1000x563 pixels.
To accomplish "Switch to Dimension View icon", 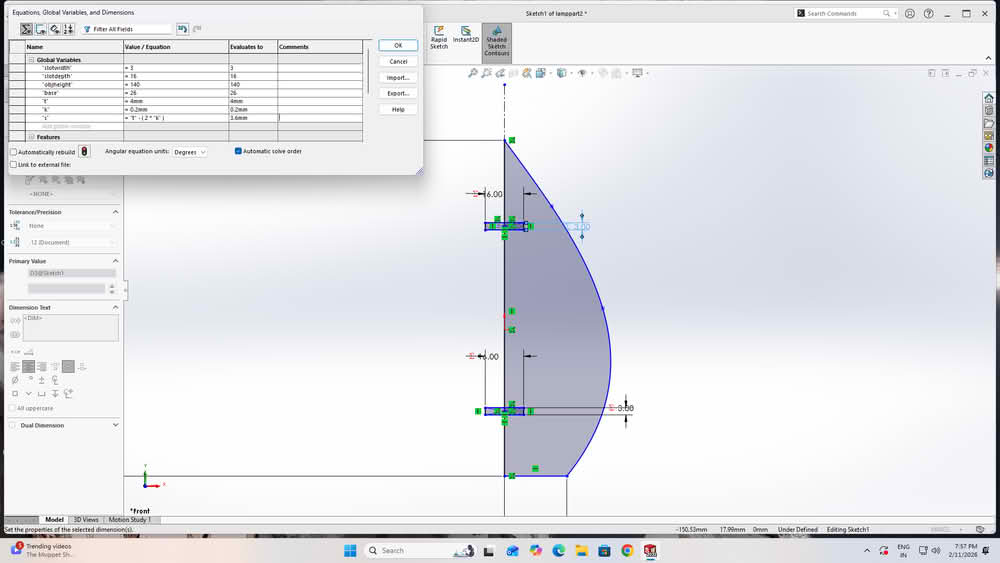I will (54, 29).
